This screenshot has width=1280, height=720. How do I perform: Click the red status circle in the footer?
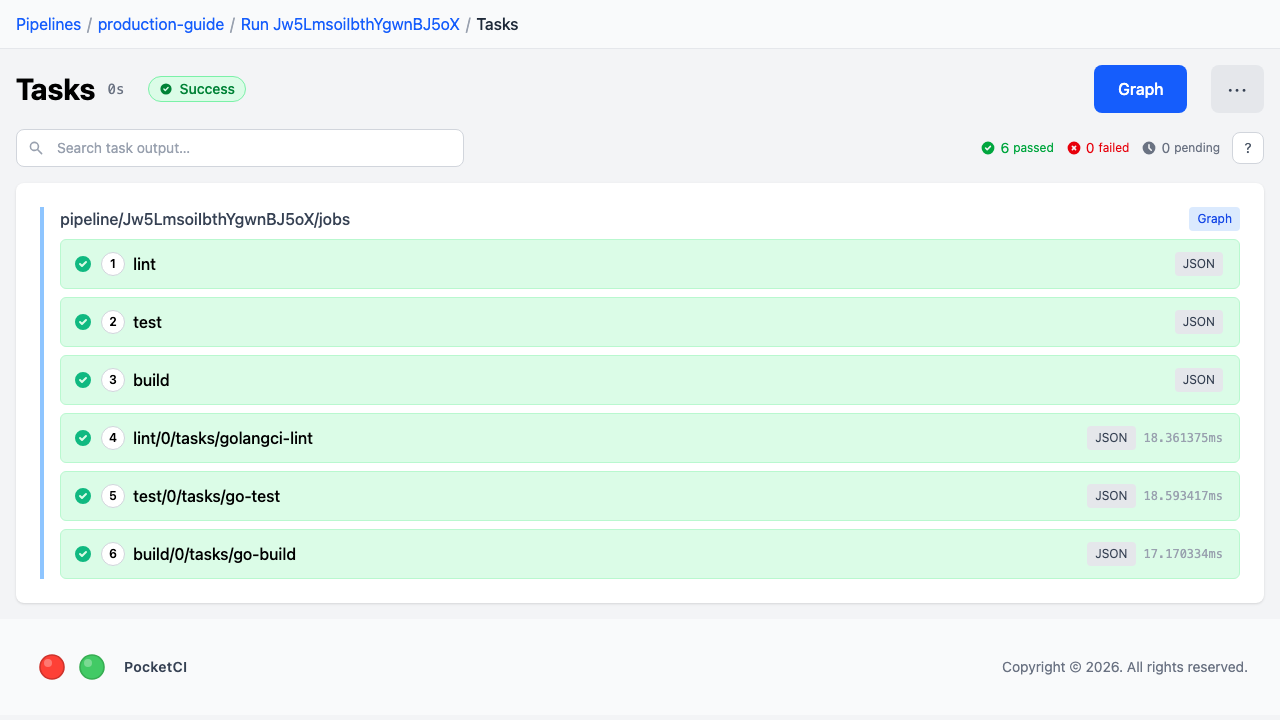[51, 666]
